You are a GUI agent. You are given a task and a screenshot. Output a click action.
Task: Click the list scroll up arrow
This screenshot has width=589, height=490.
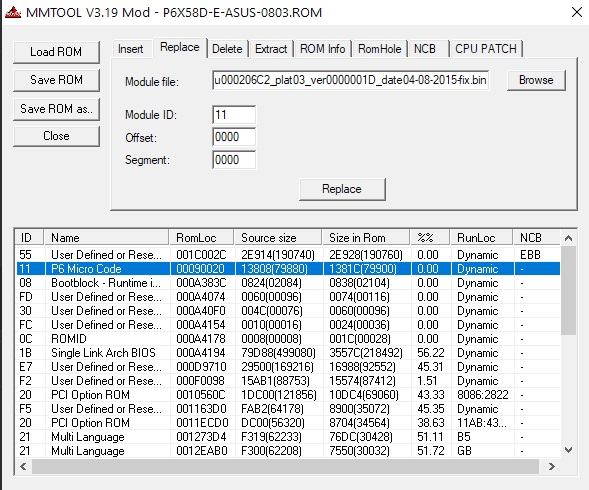coord(568,238)
